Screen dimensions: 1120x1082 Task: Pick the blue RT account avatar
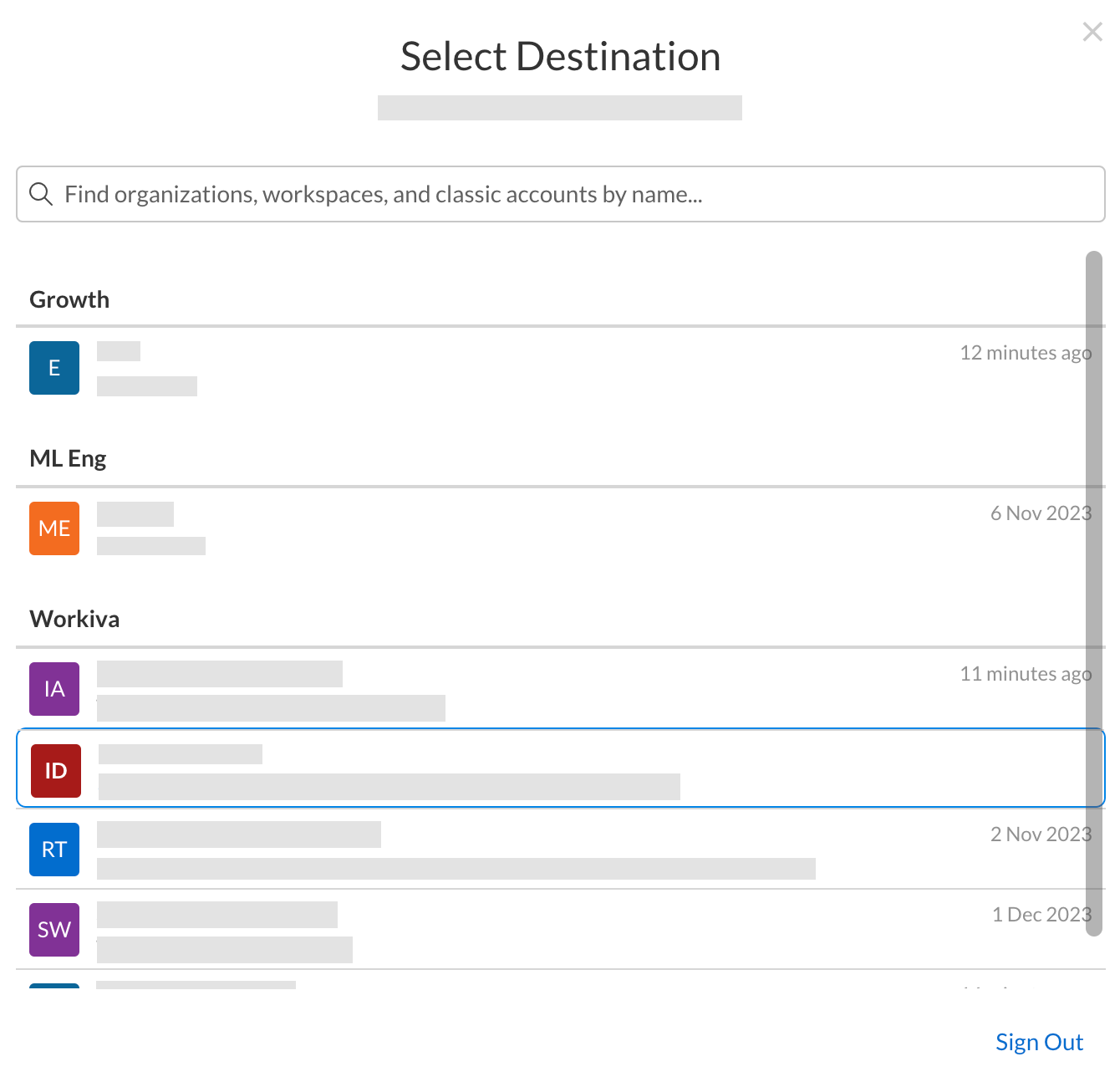(x=54, y=850)
